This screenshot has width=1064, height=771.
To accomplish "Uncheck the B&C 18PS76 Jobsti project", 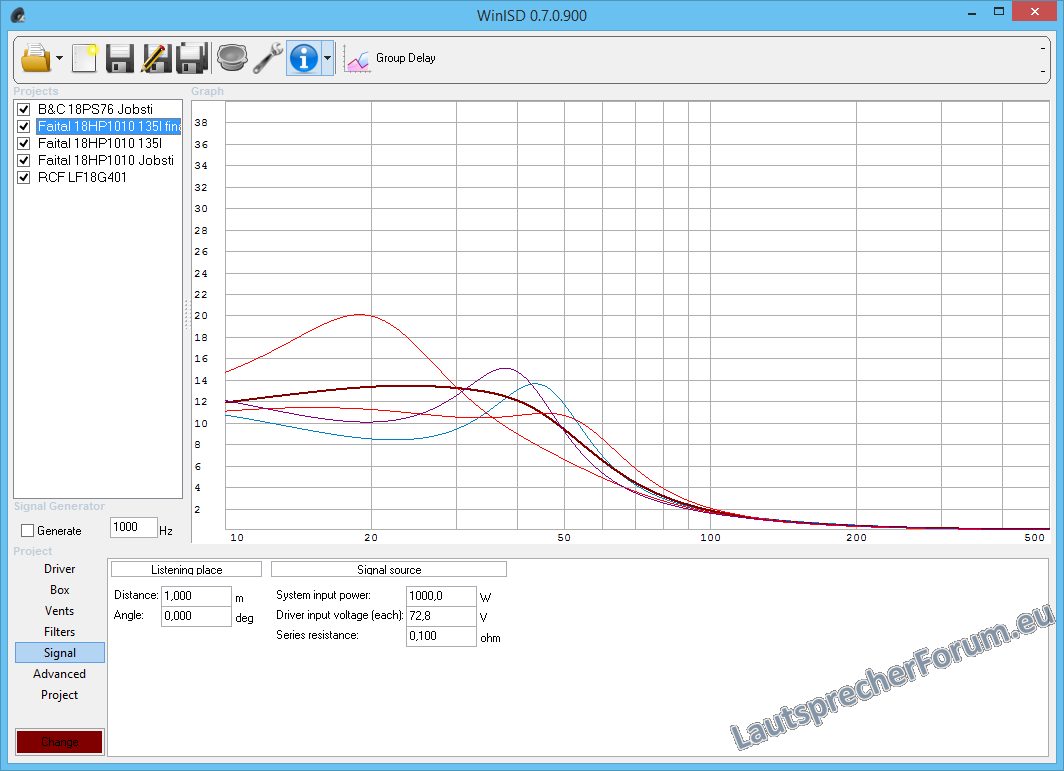I will pyautogui.click(x=24, y=109).
